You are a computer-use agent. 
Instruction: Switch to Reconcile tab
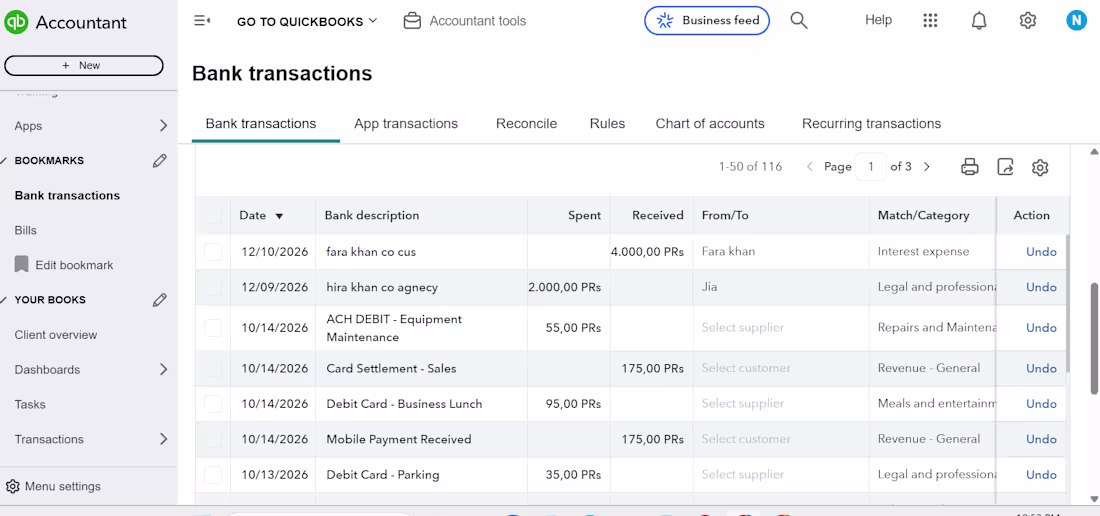[526, 124]
